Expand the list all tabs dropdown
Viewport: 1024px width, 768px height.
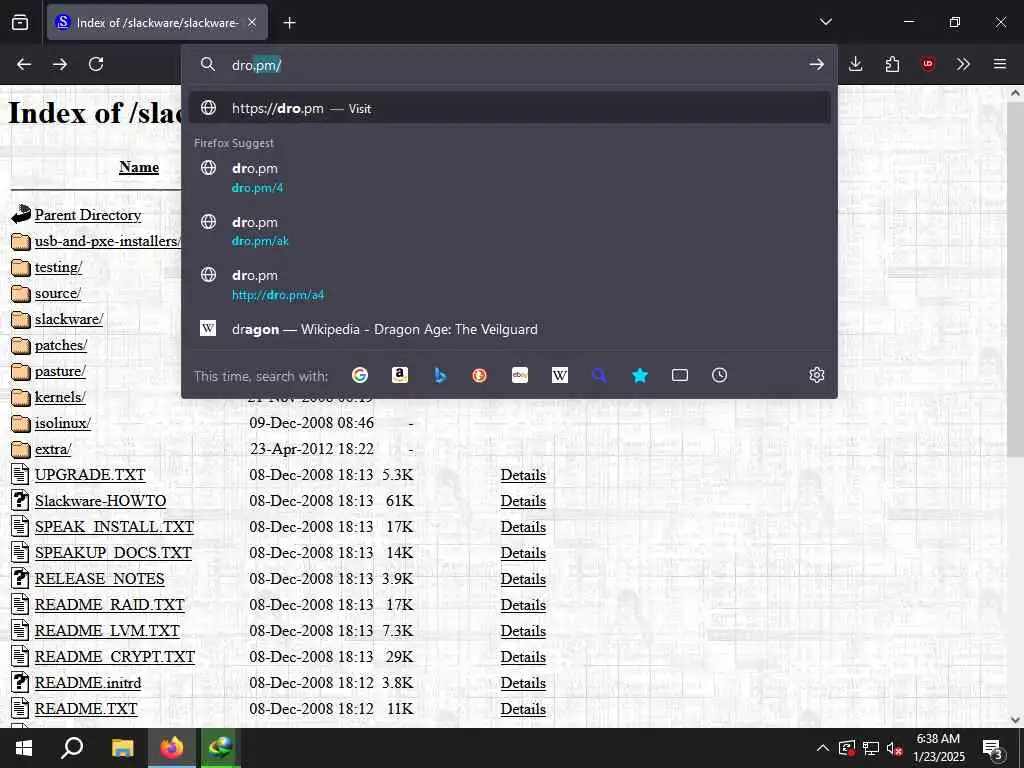(825, 22)
